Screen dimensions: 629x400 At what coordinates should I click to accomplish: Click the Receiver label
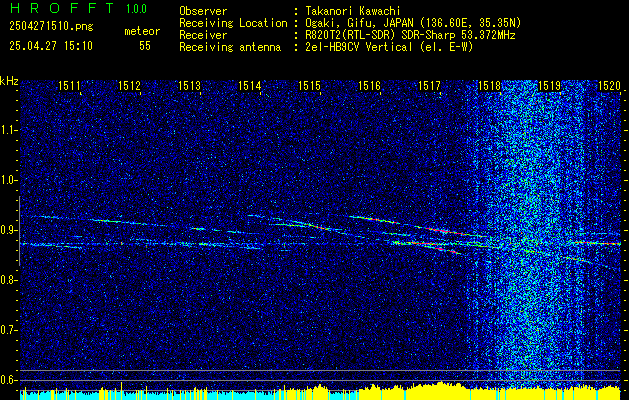(x=203, y=35)
